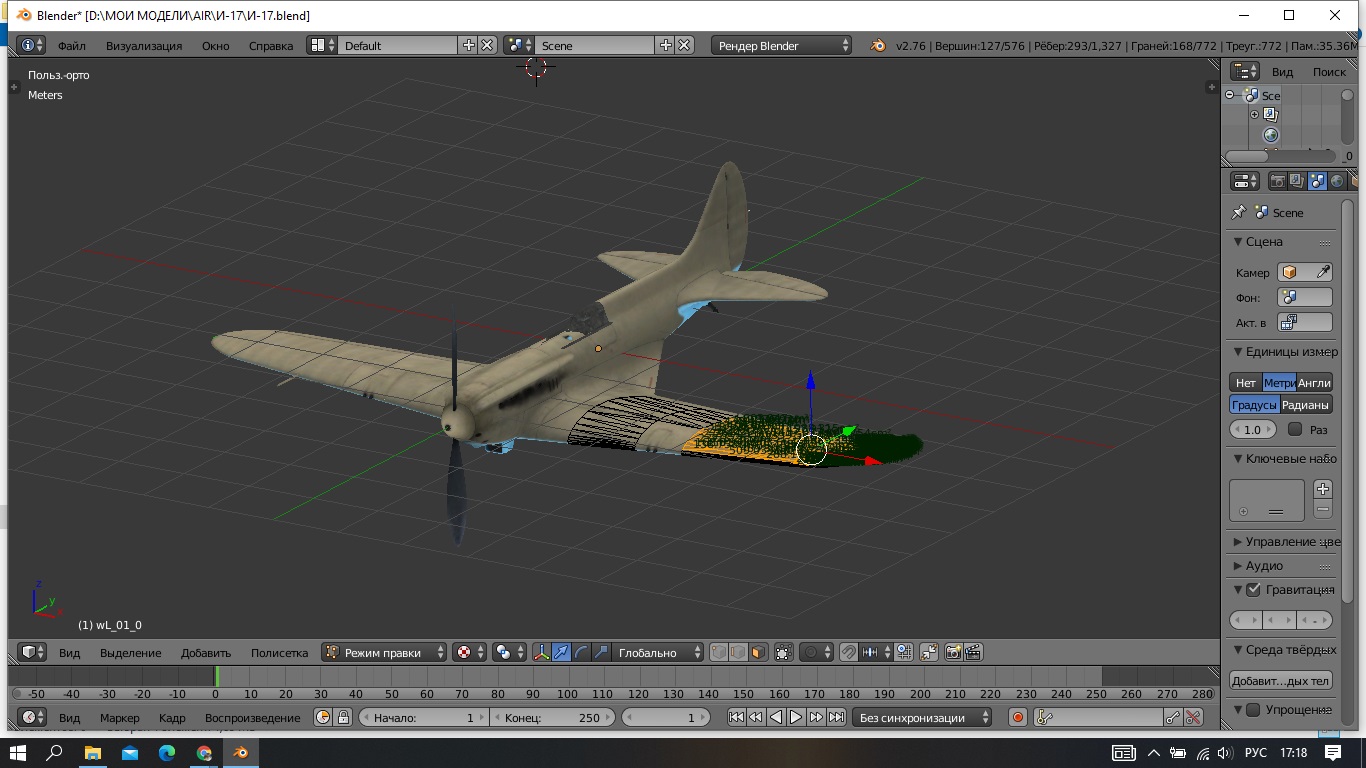Toggle limit selection to visible icon

point(783,653)
